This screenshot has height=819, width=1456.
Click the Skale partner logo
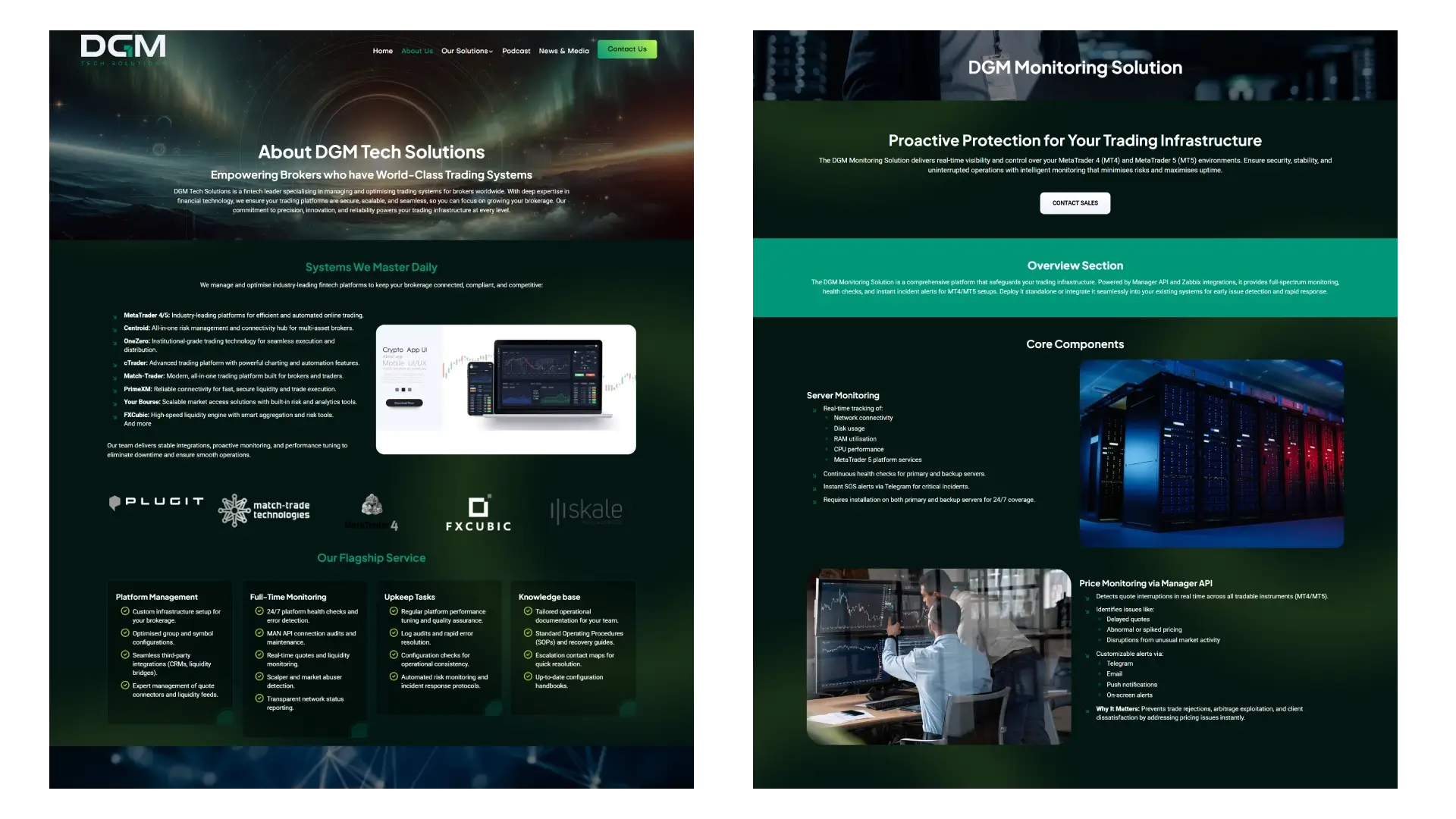[586, 511]
